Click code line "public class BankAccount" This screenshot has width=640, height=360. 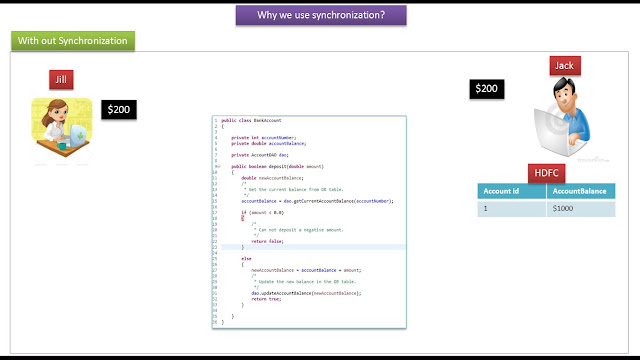251,120
